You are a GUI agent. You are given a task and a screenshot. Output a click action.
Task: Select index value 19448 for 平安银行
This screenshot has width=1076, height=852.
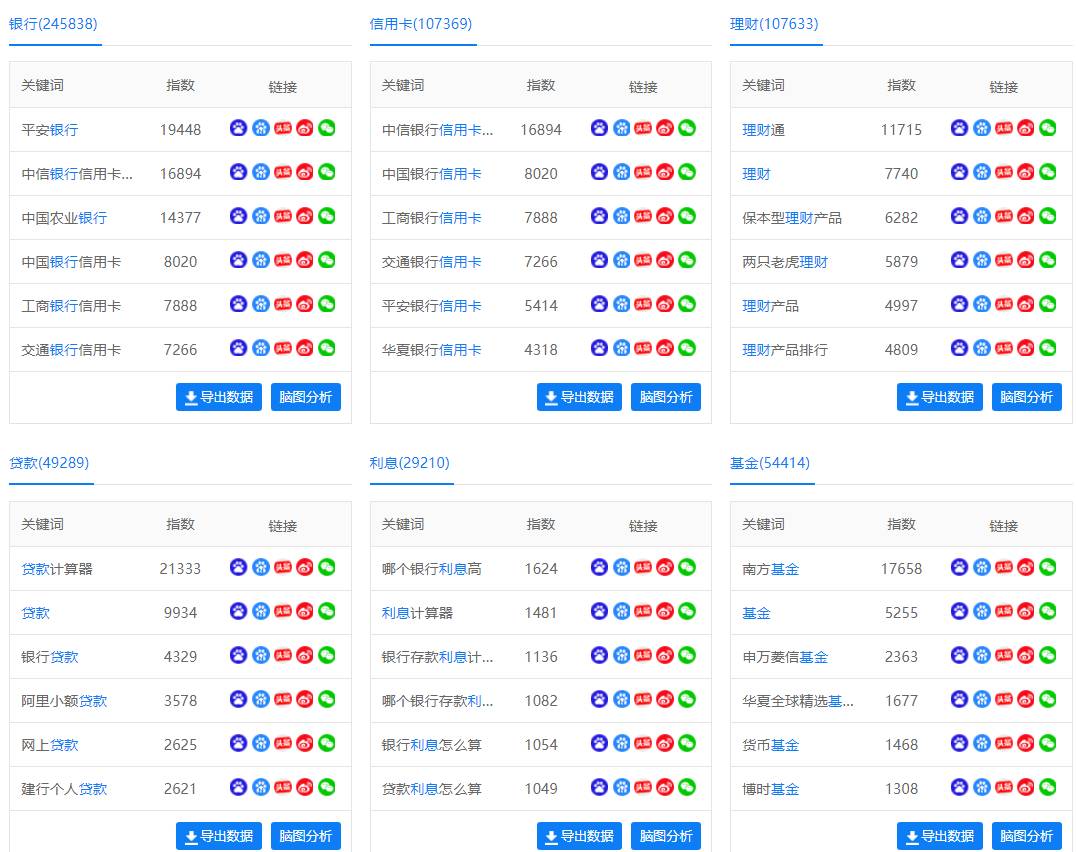180,130
